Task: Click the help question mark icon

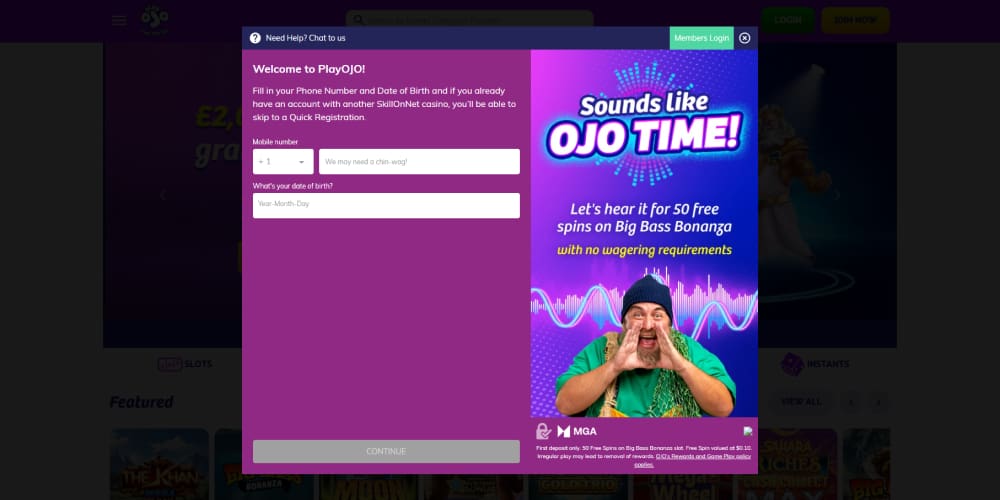Action: click(x=255, y=38)
